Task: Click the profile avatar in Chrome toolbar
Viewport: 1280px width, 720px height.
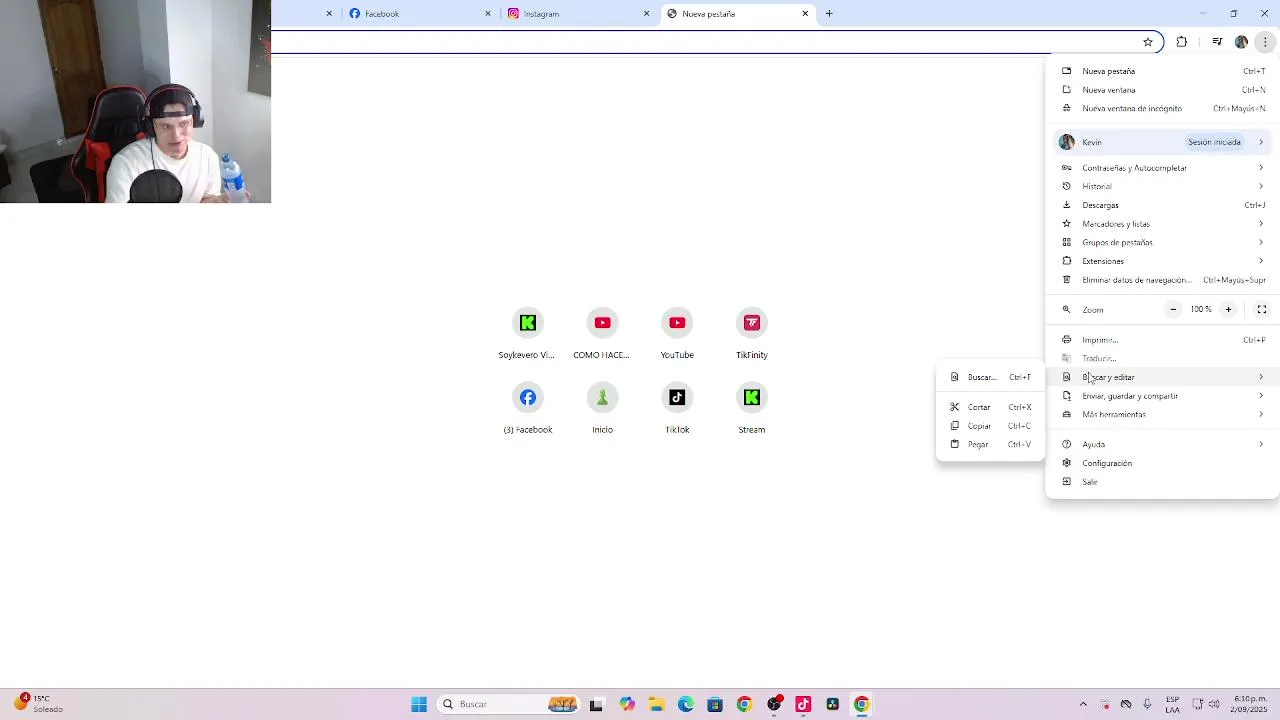Action: pos(1241,42)
